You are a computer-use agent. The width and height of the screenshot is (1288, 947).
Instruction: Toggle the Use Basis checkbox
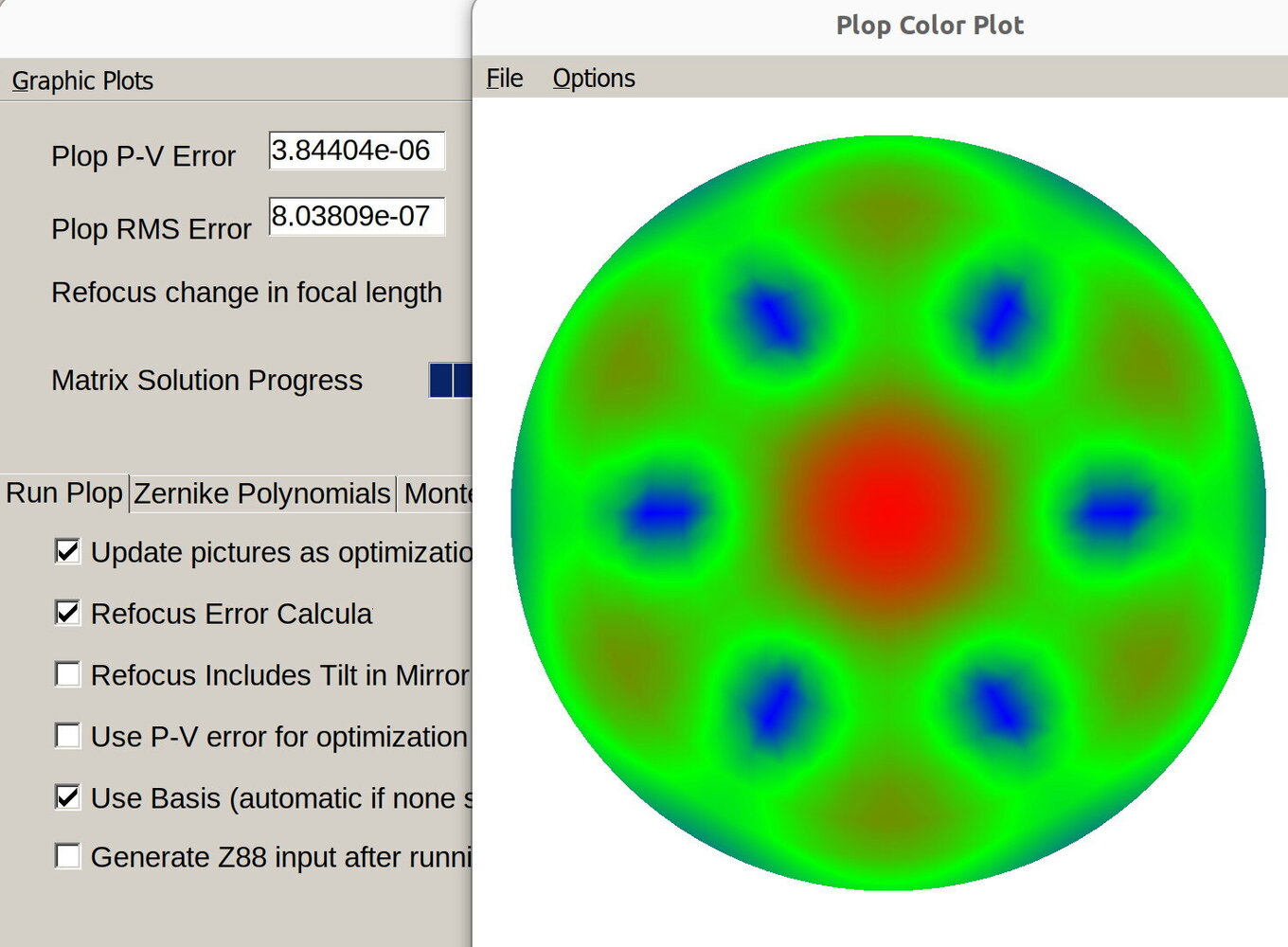67,797
